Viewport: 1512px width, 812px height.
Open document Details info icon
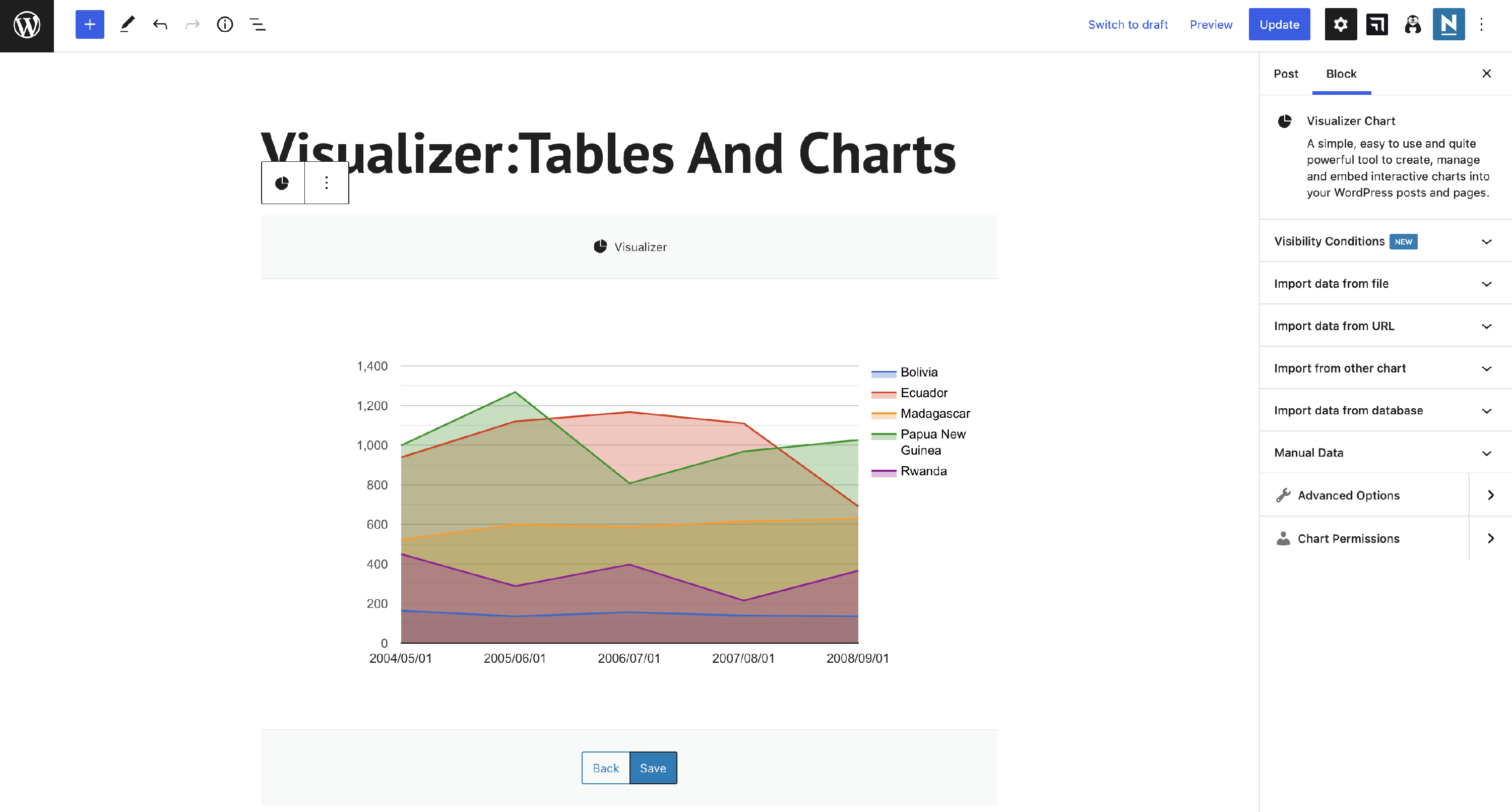tap(225, 25)
